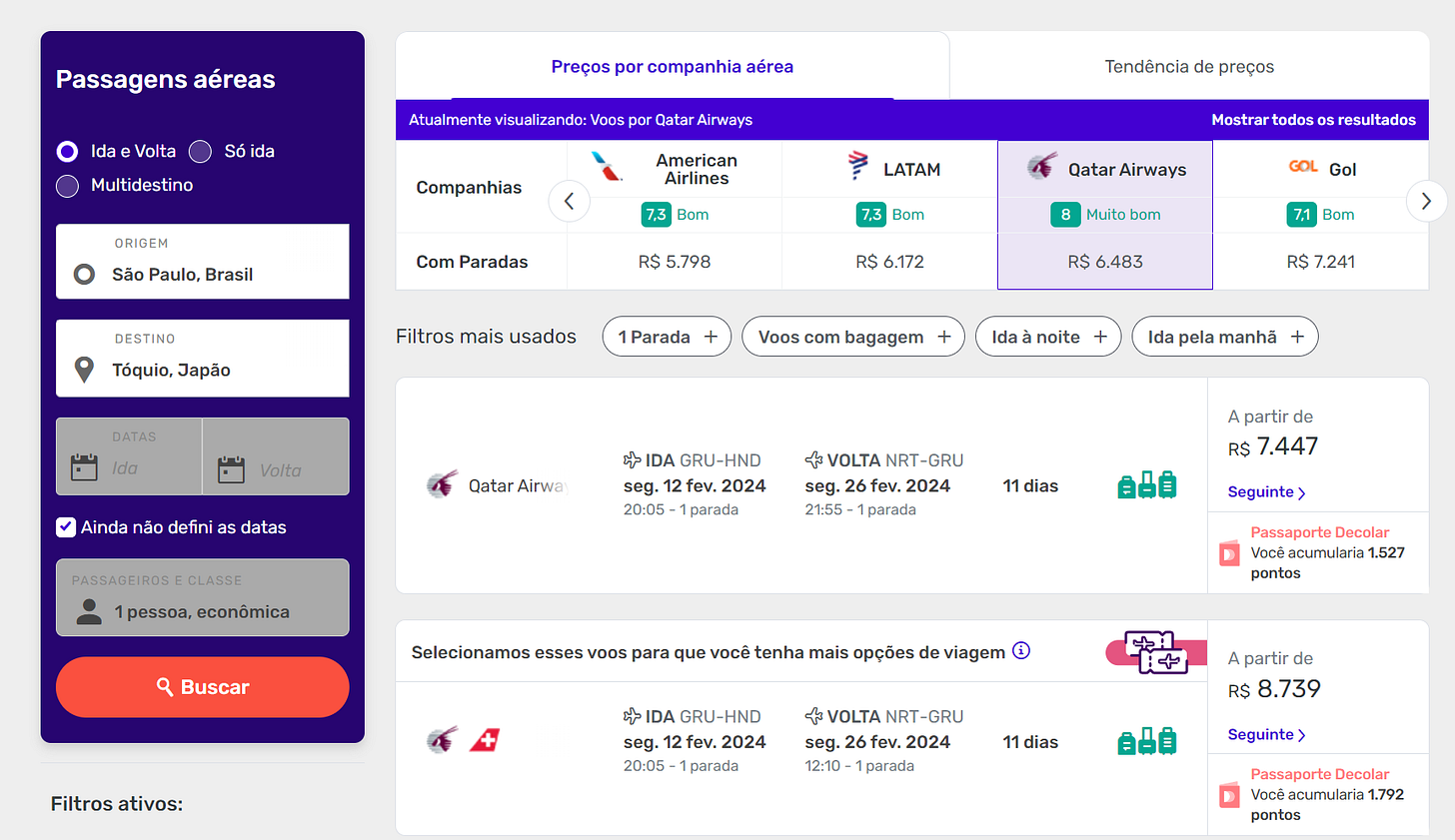Click Qatar Airways logo in header
This screenshot has width=1455, height=840.
coord(1042,166)
